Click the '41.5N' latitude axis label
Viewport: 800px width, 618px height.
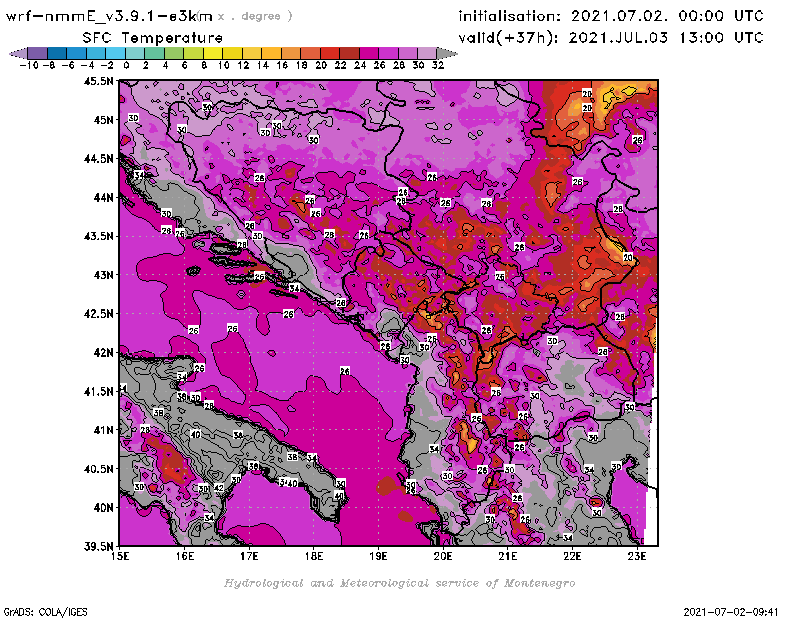click(x=98, y=391)
